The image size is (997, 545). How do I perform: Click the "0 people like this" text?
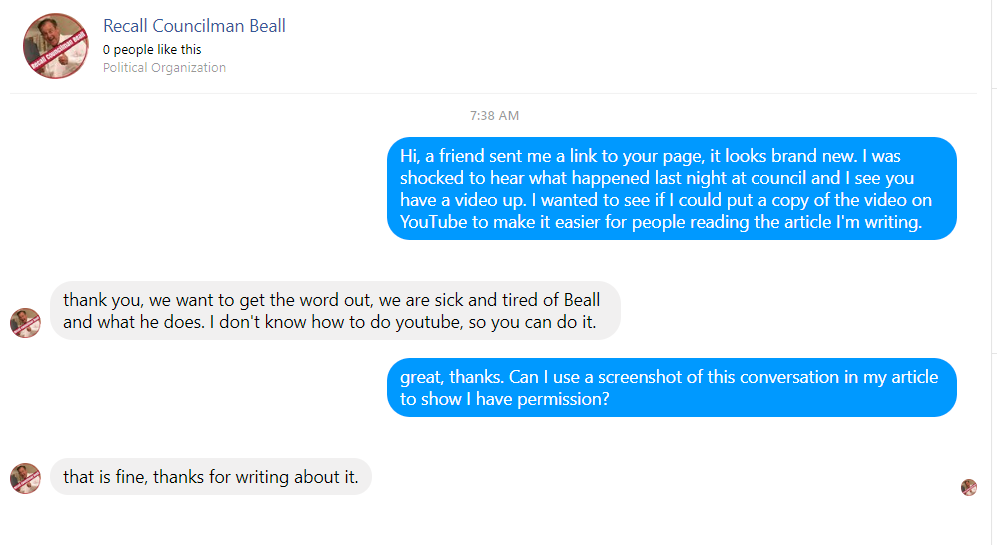point(152,49)
